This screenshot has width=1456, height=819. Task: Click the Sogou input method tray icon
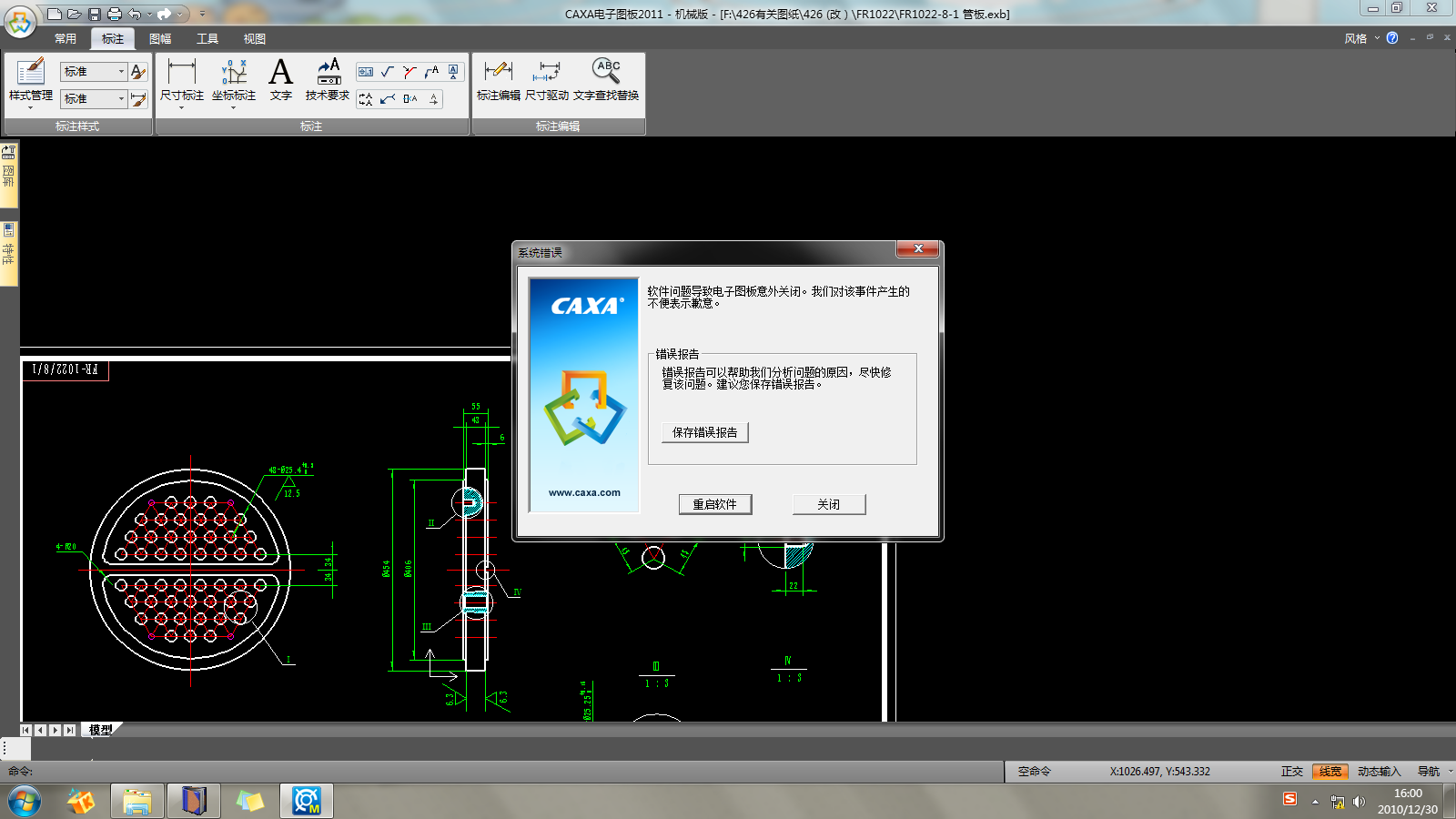pos(1289,799)
